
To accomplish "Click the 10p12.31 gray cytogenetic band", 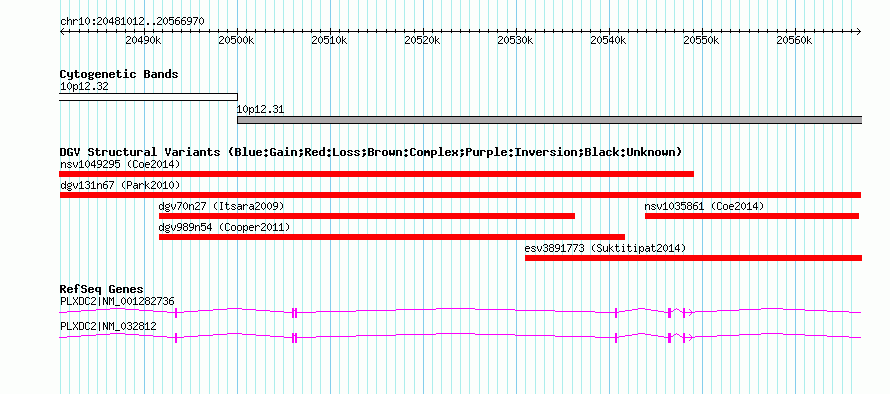I will click(549, 120).
